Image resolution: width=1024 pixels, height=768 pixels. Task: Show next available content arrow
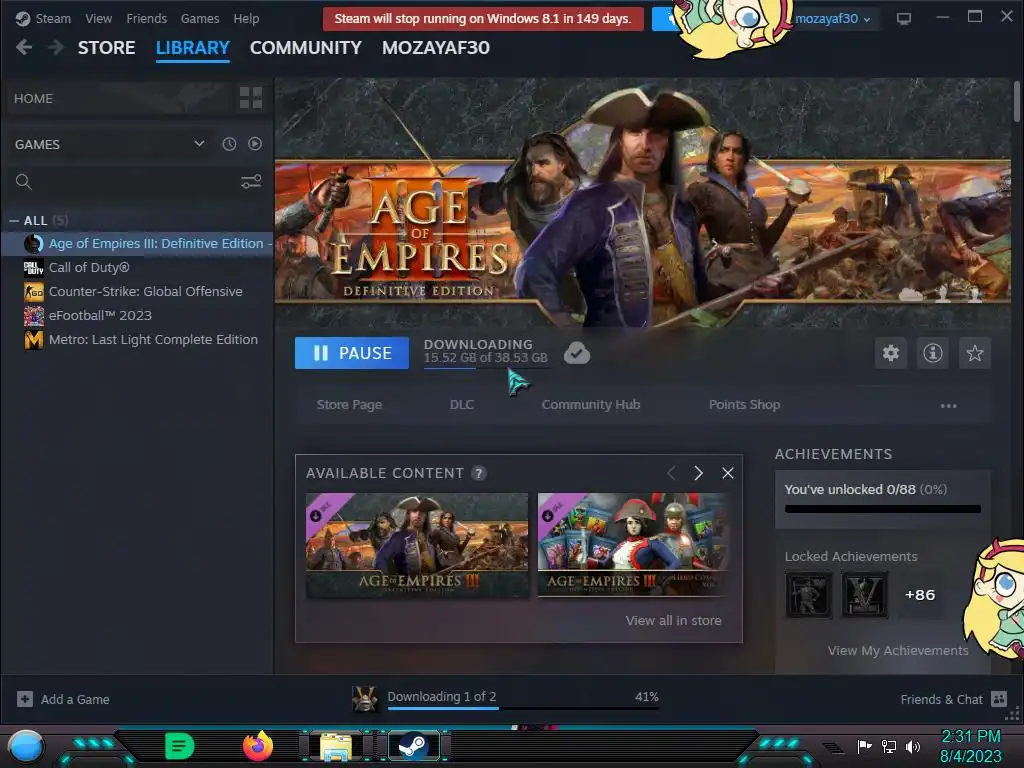click(x=698, y=473)
